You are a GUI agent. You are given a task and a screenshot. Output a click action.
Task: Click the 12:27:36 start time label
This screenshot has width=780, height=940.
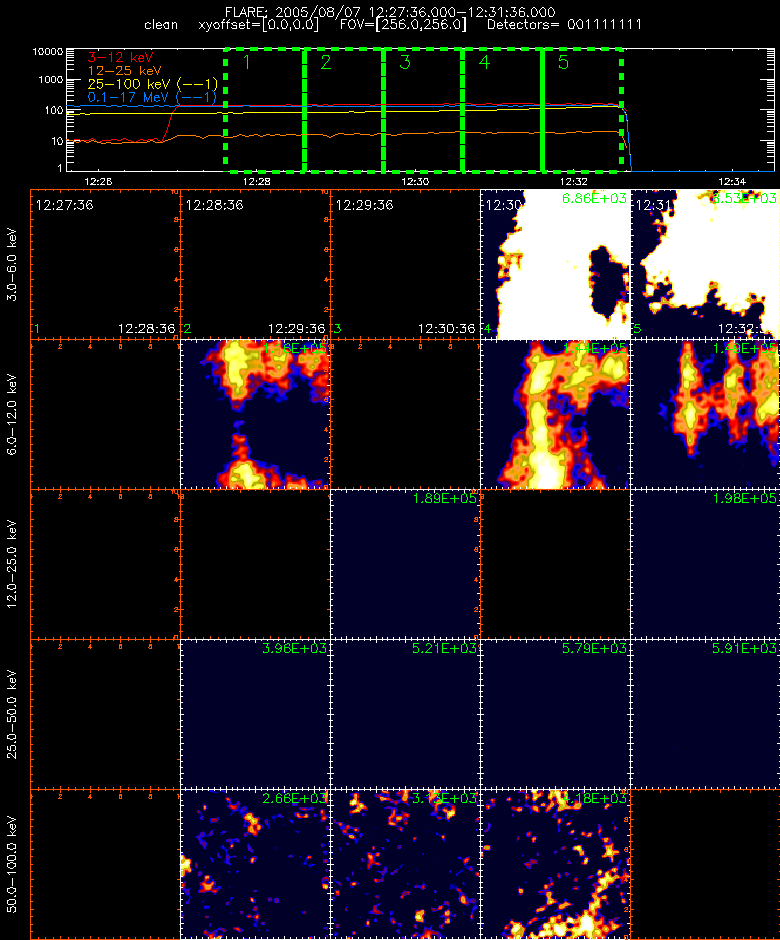(x=64, y=205)
